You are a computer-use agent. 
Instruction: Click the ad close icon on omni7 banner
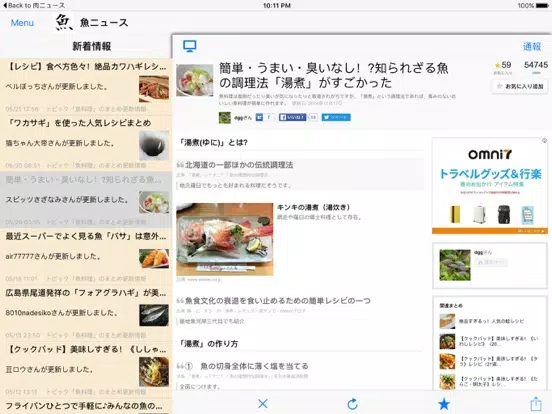tap(544, 140)
